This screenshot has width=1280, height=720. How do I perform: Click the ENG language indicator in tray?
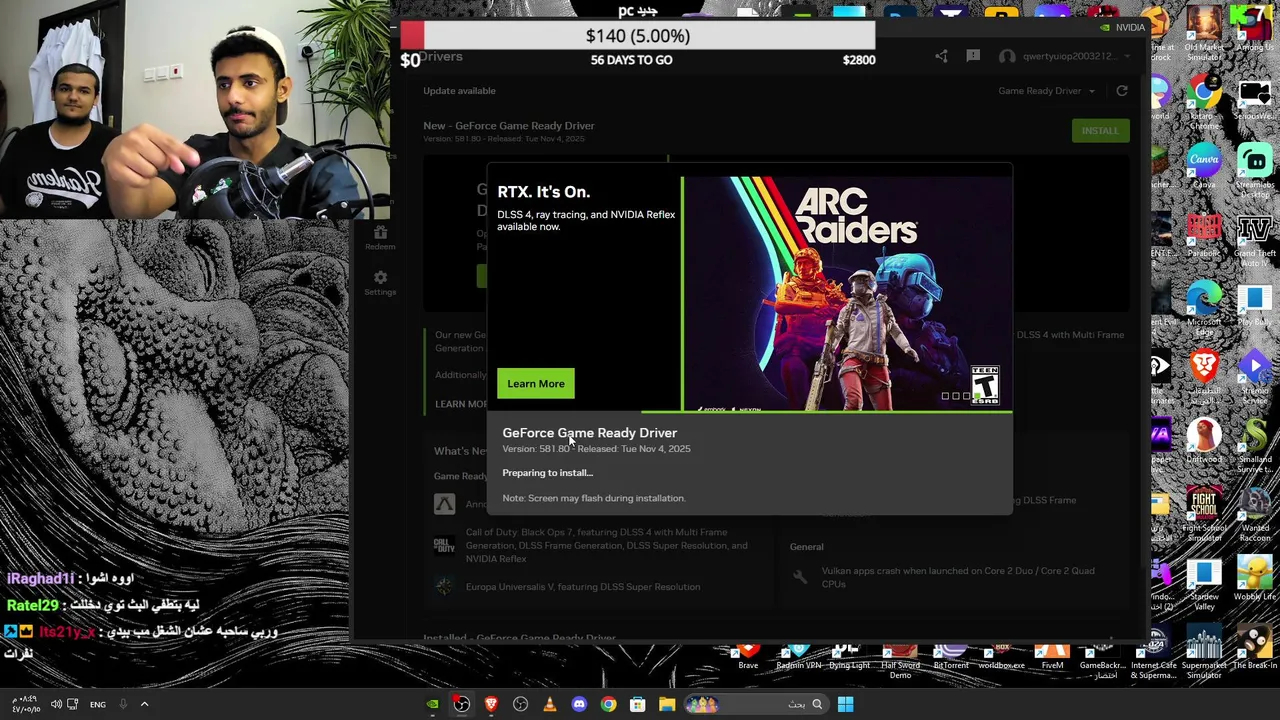97,704
